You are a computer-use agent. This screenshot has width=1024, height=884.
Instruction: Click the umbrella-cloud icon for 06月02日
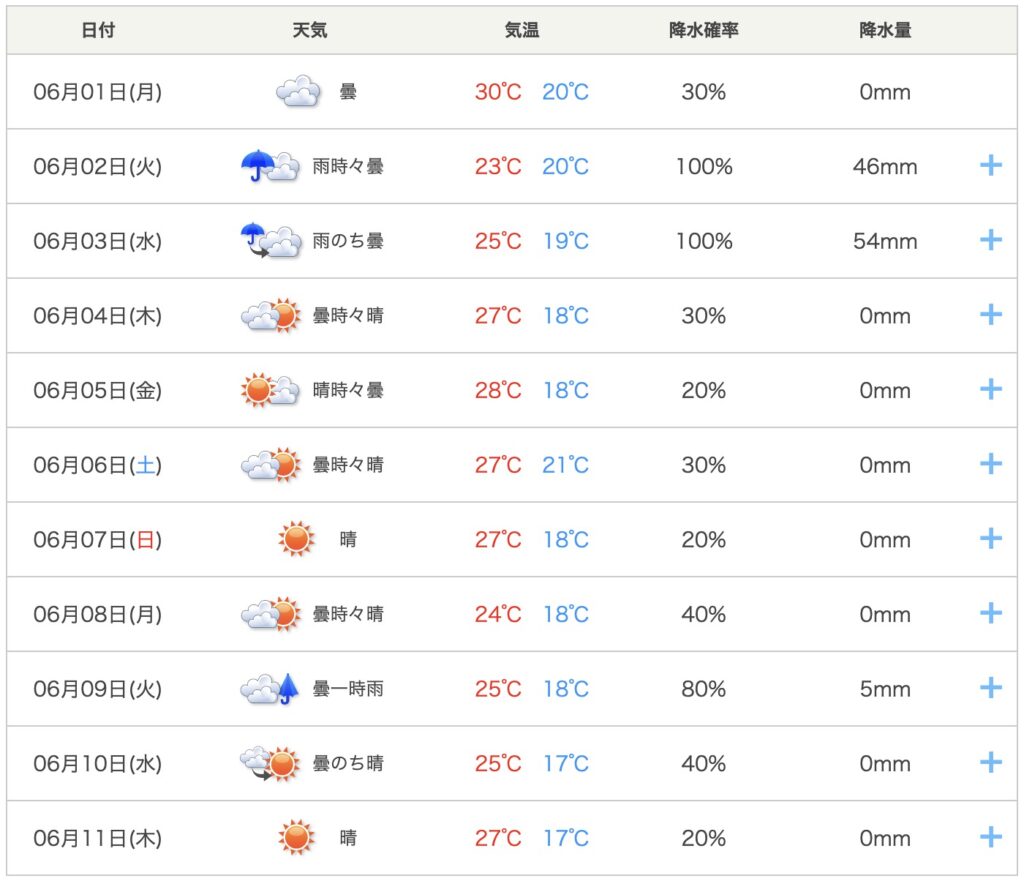(270, 166)
